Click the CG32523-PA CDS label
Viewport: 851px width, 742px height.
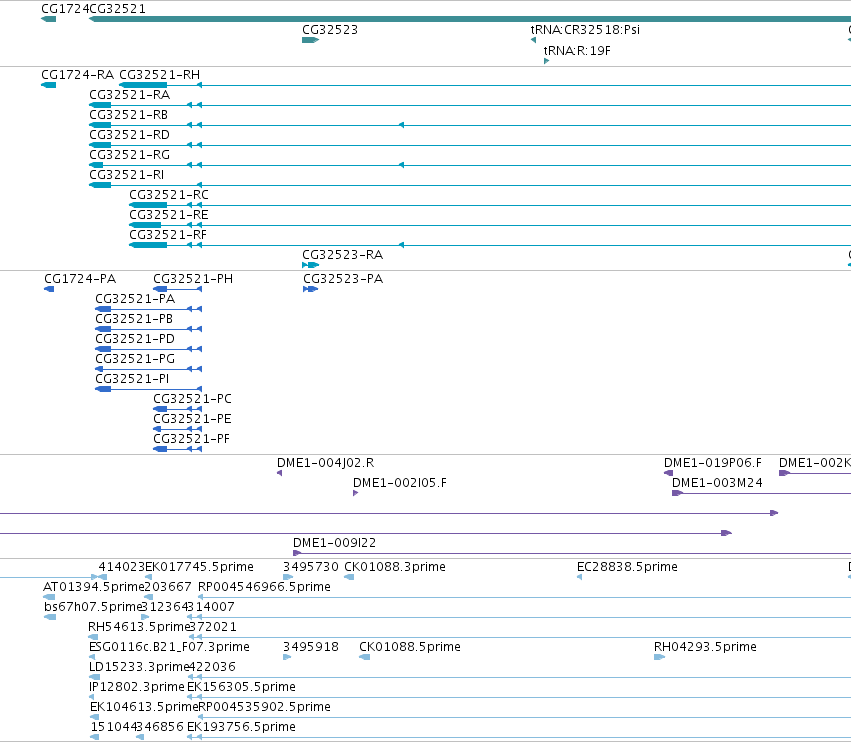click(343, 279)
